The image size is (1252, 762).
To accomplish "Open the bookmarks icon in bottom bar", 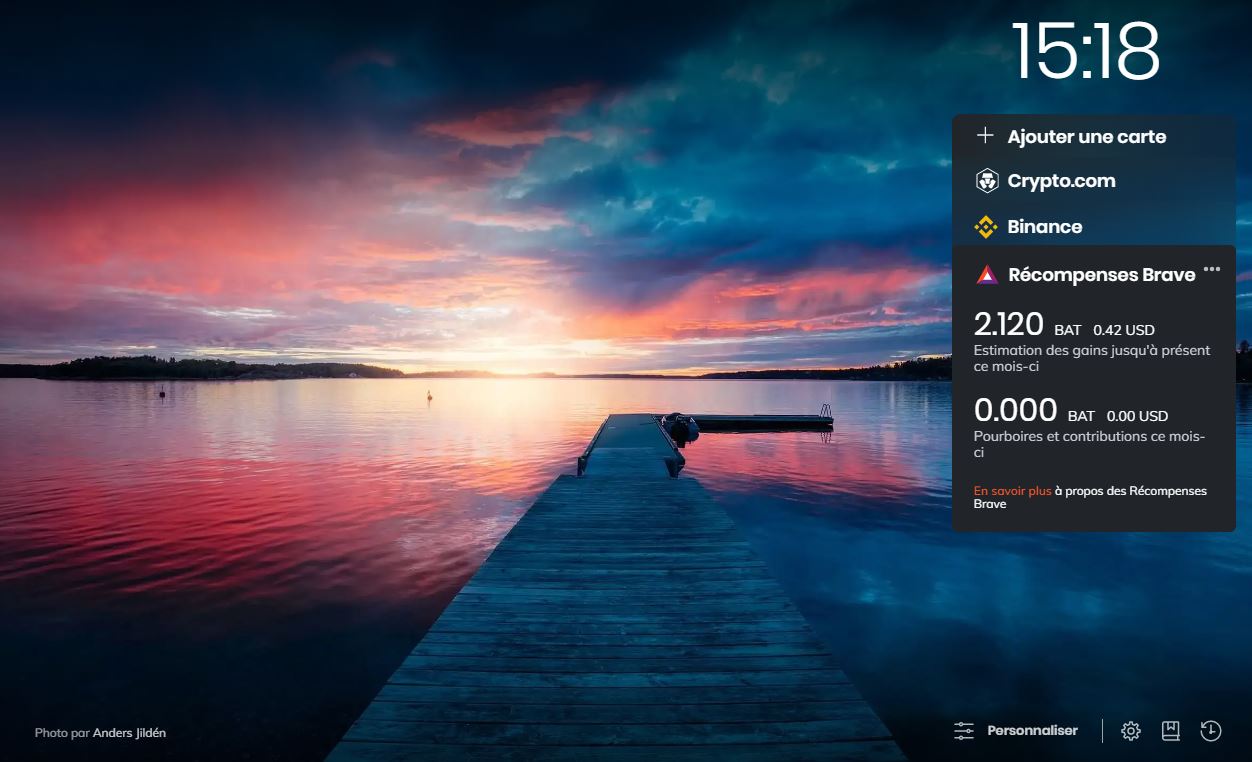I will (x=1170, y=731).
